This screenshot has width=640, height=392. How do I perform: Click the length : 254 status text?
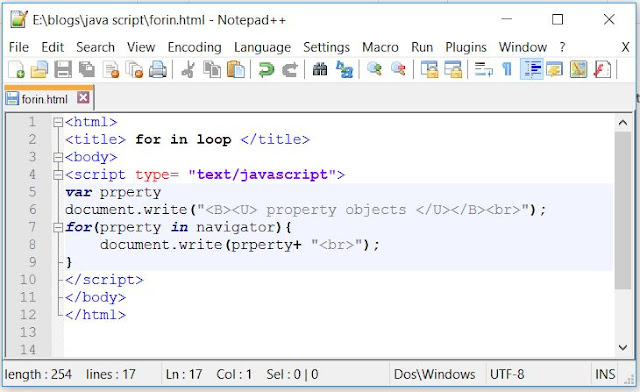pos(38,374)
